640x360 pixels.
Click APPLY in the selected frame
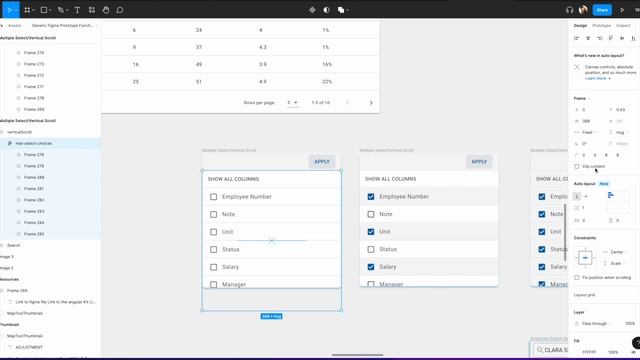click(x=322, y=162)
